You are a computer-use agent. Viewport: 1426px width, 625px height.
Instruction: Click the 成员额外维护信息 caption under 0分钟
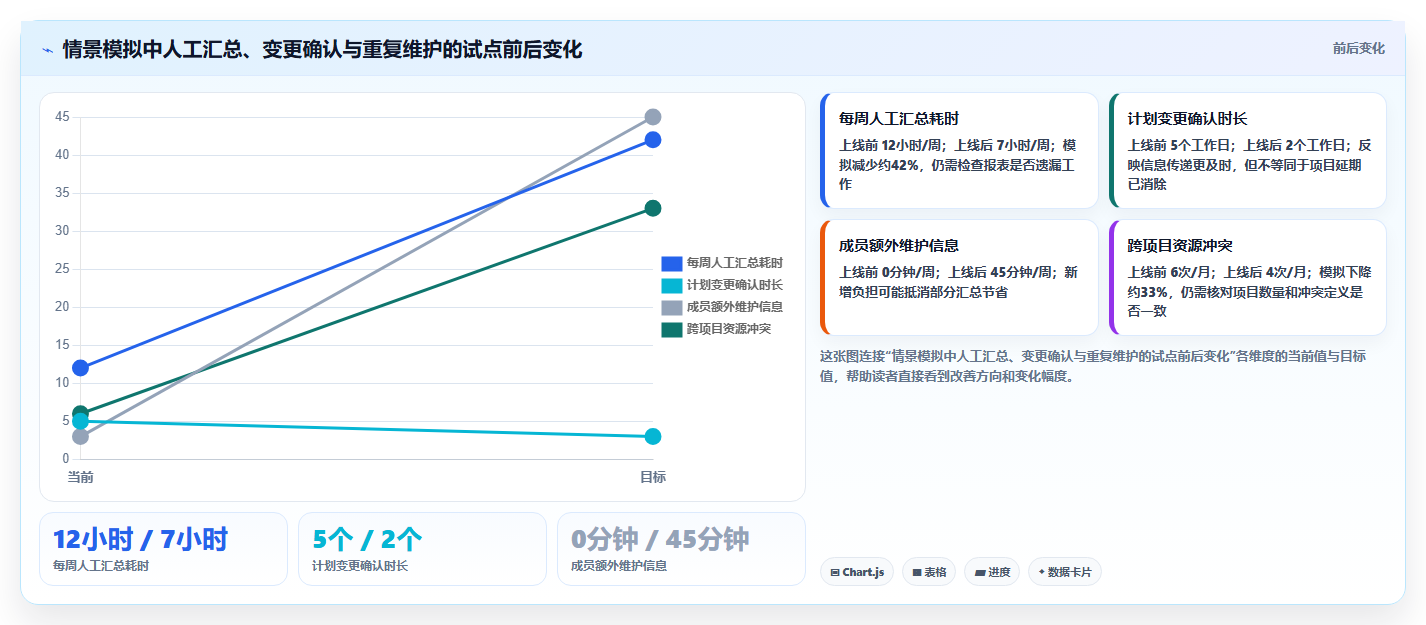coord(619,566)
